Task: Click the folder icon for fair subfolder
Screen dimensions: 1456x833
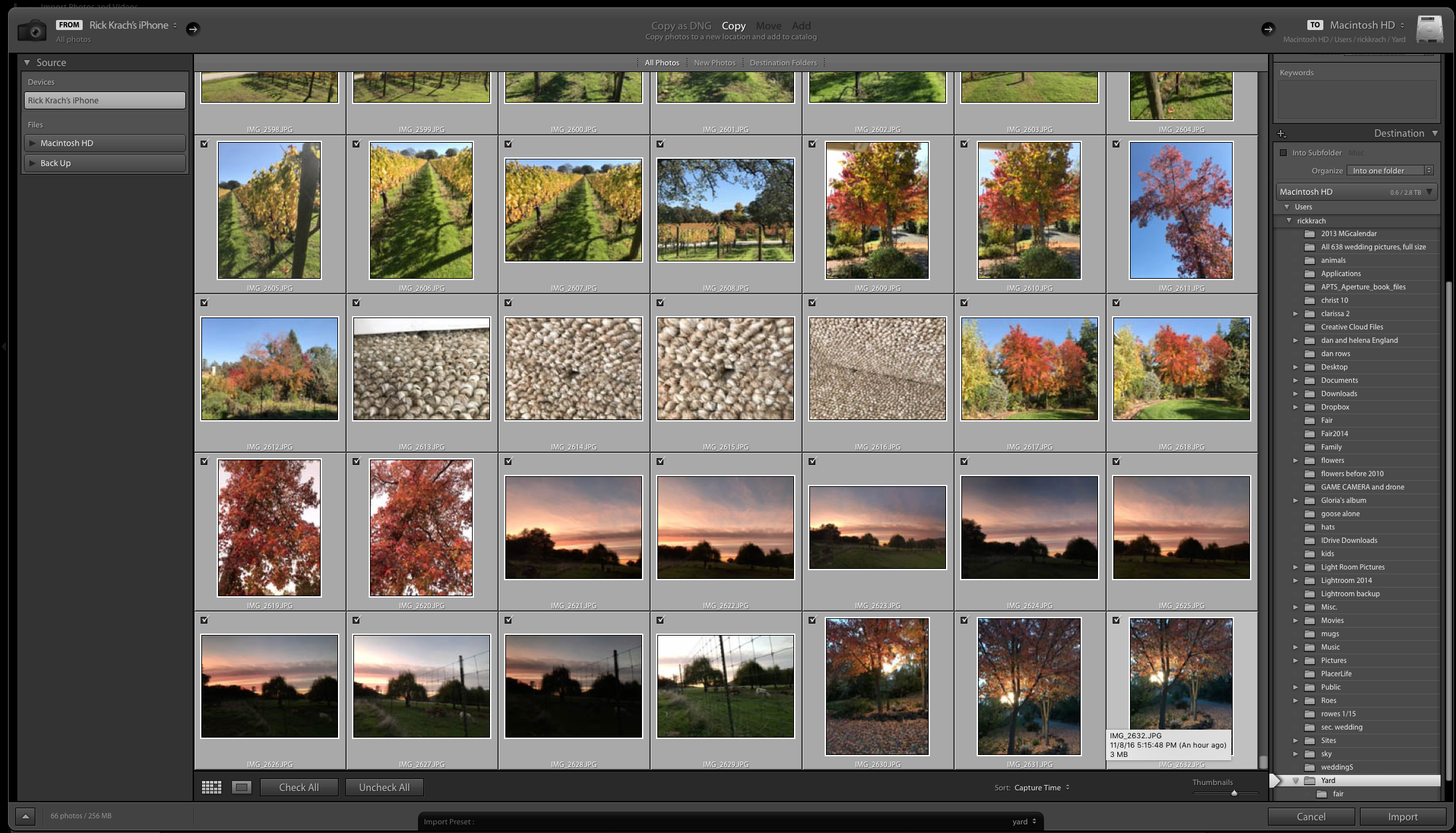Action: [1321, 794]
